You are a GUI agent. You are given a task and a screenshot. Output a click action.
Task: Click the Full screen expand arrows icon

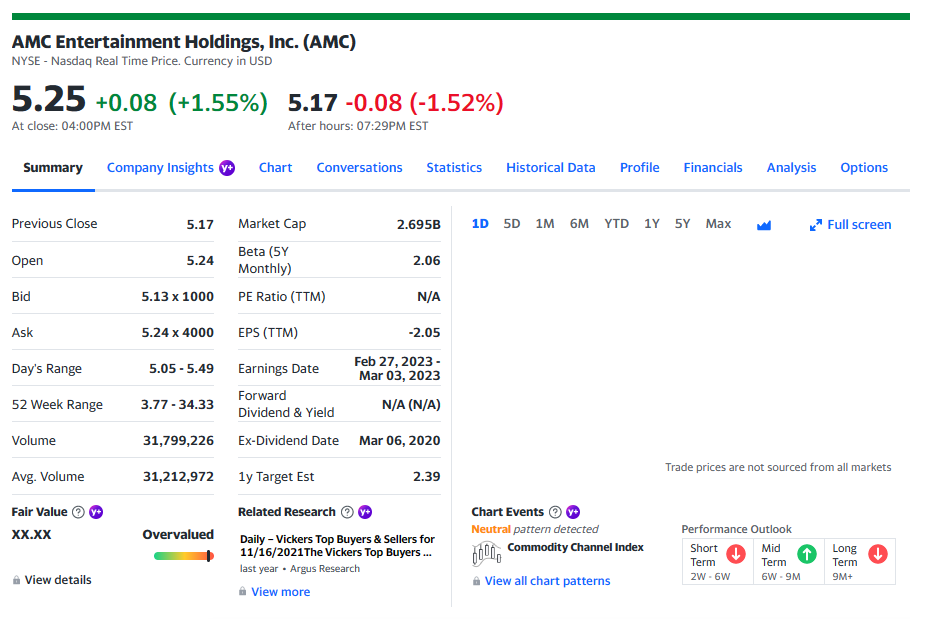coord(816,225)
